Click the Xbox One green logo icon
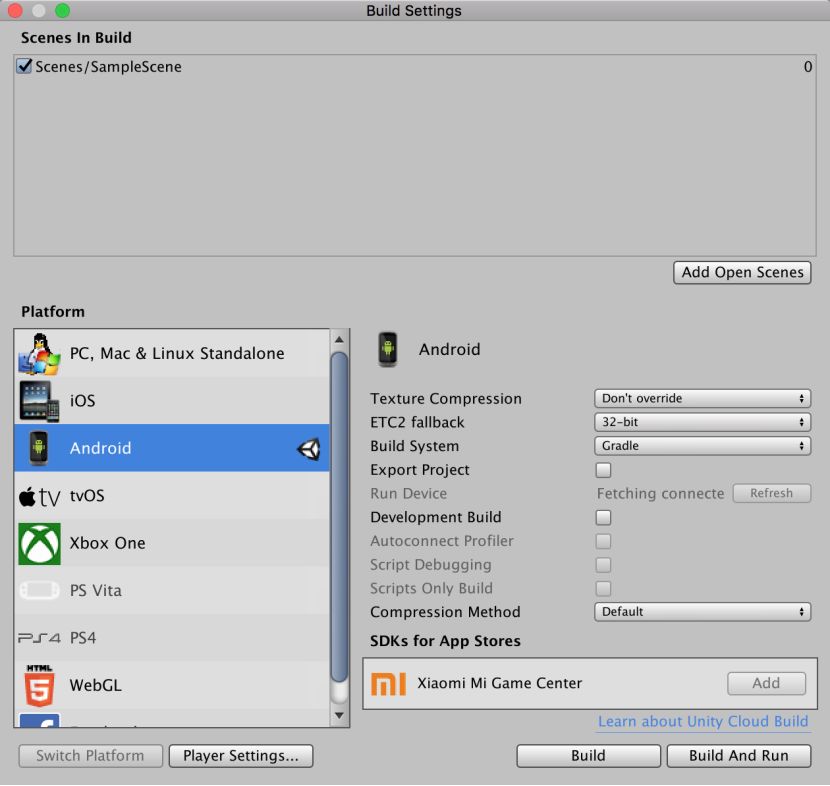 pos(39,543)
